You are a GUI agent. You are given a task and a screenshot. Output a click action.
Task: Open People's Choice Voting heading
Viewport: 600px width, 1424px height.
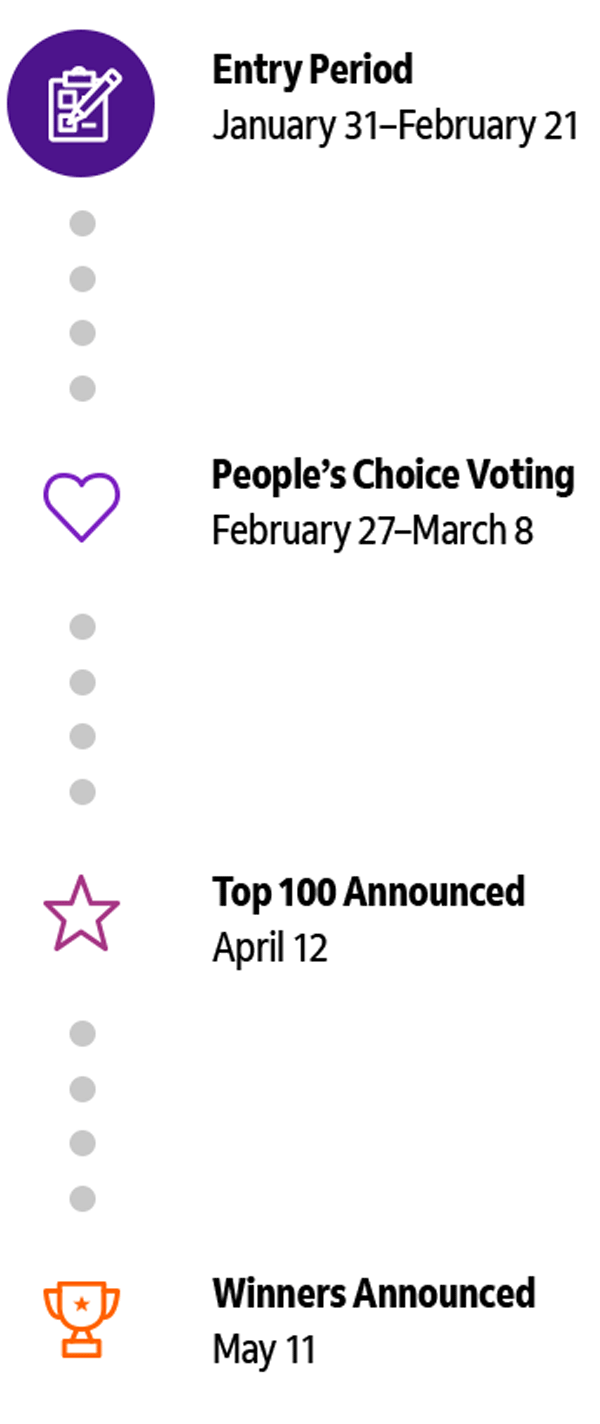point(393,475)
